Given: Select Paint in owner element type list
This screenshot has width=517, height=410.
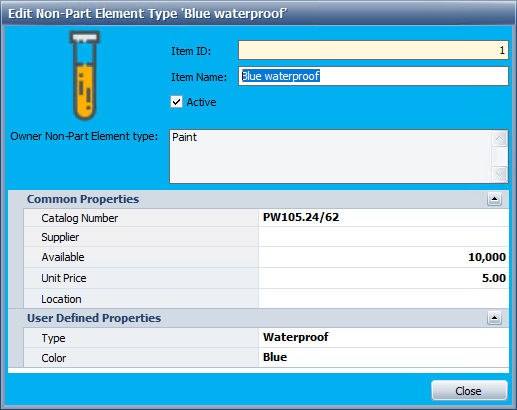Looking at the screenshot, I should [x=184, y=137].
